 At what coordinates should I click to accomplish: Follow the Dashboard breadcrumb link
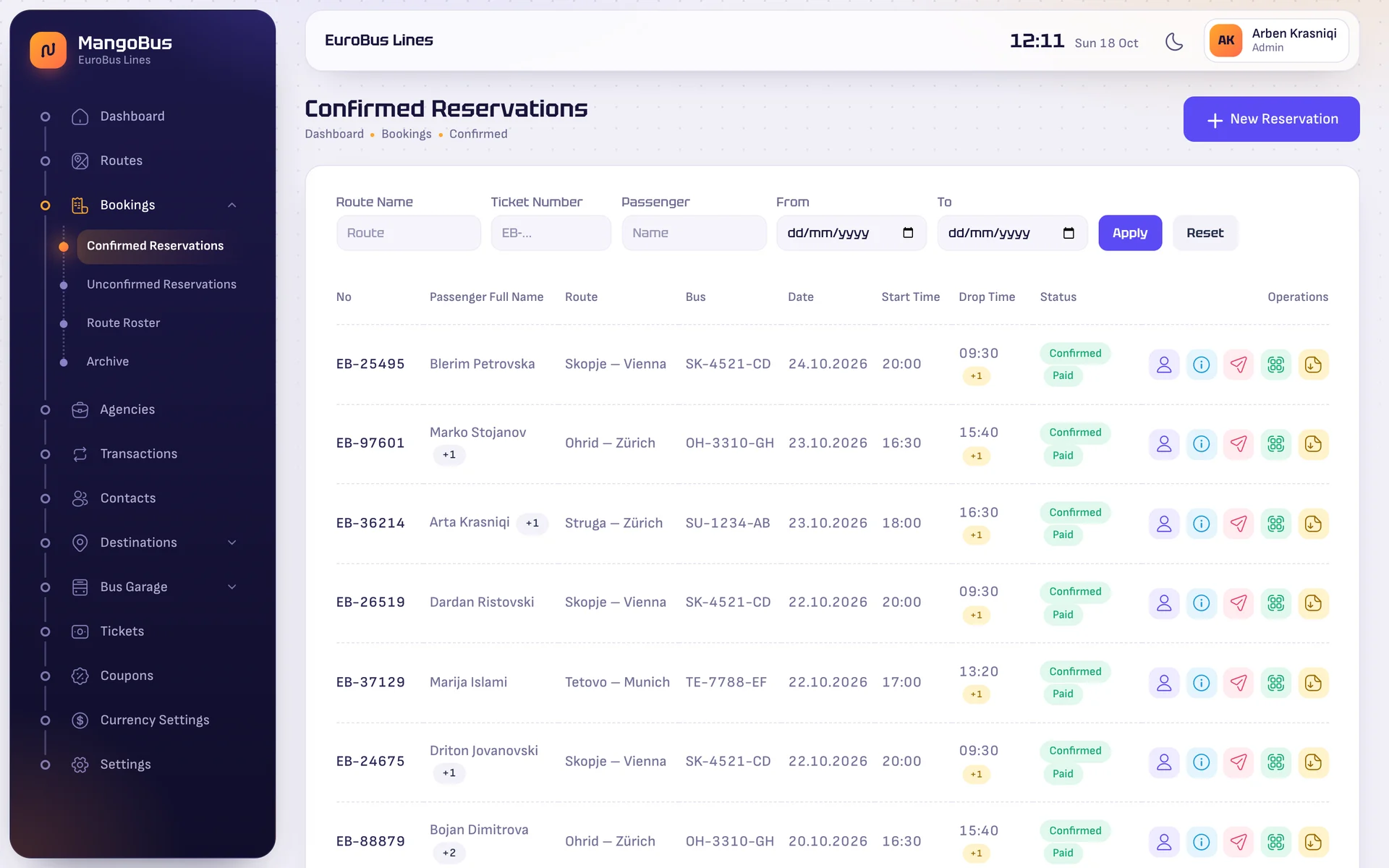pyautogui.click(x=334, y=135)
